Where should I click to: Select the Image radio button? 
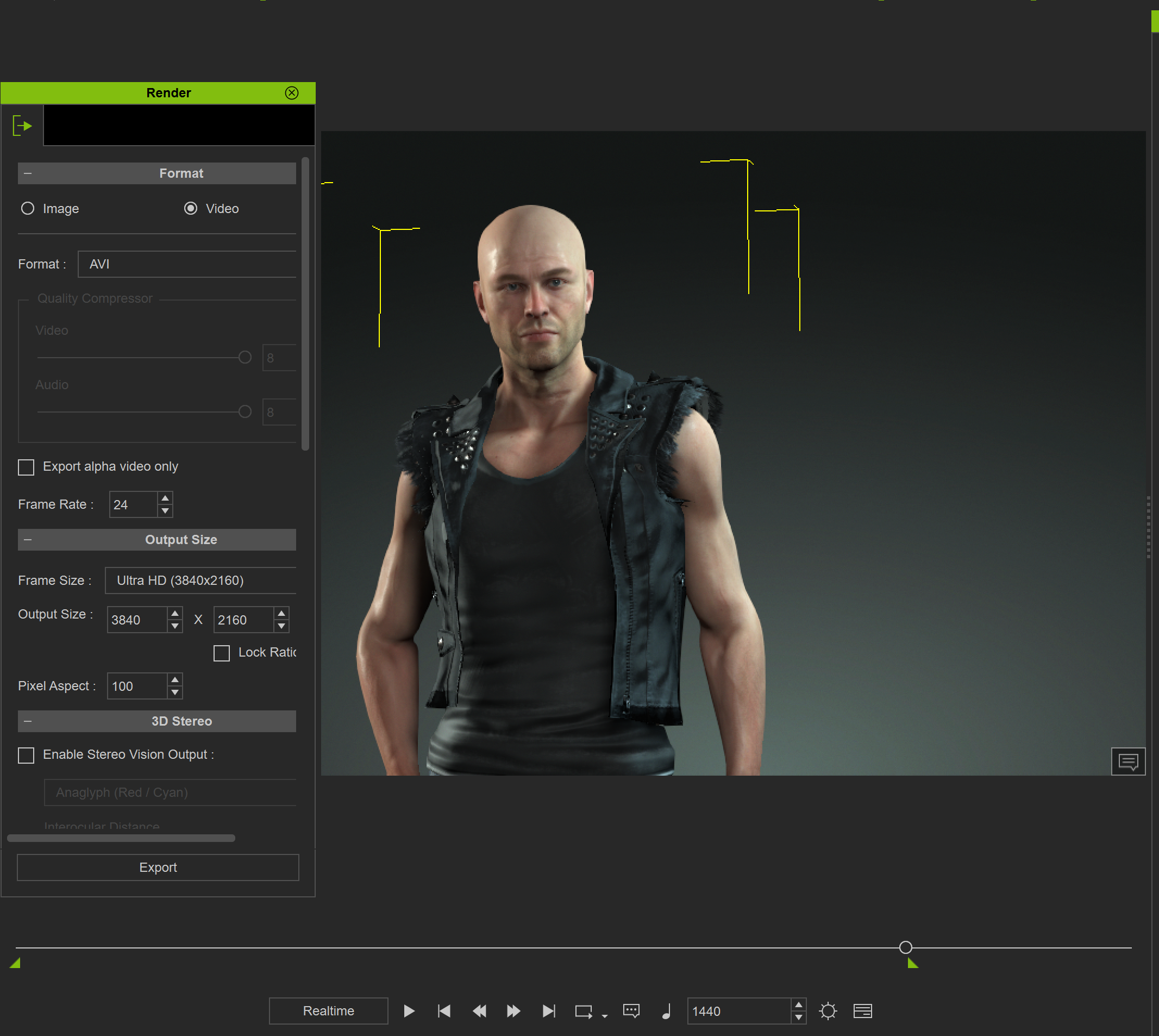(x=28, y=208)
